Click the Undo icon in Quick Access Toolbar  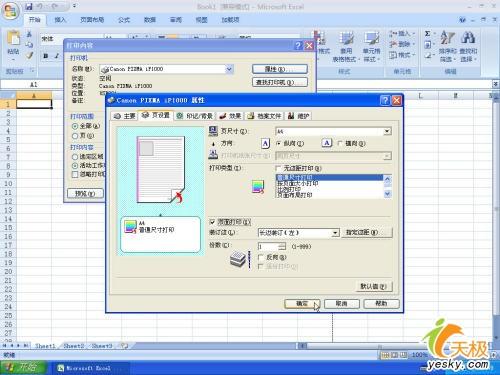(x=41, y=6)
